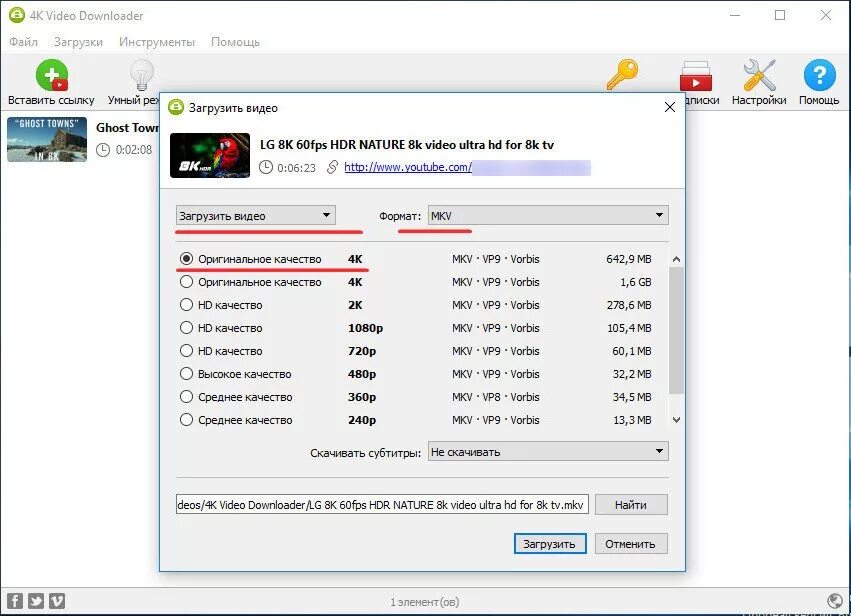Select Среднее качество 240p option
The image size is (851, 616).
coord(186,420)
